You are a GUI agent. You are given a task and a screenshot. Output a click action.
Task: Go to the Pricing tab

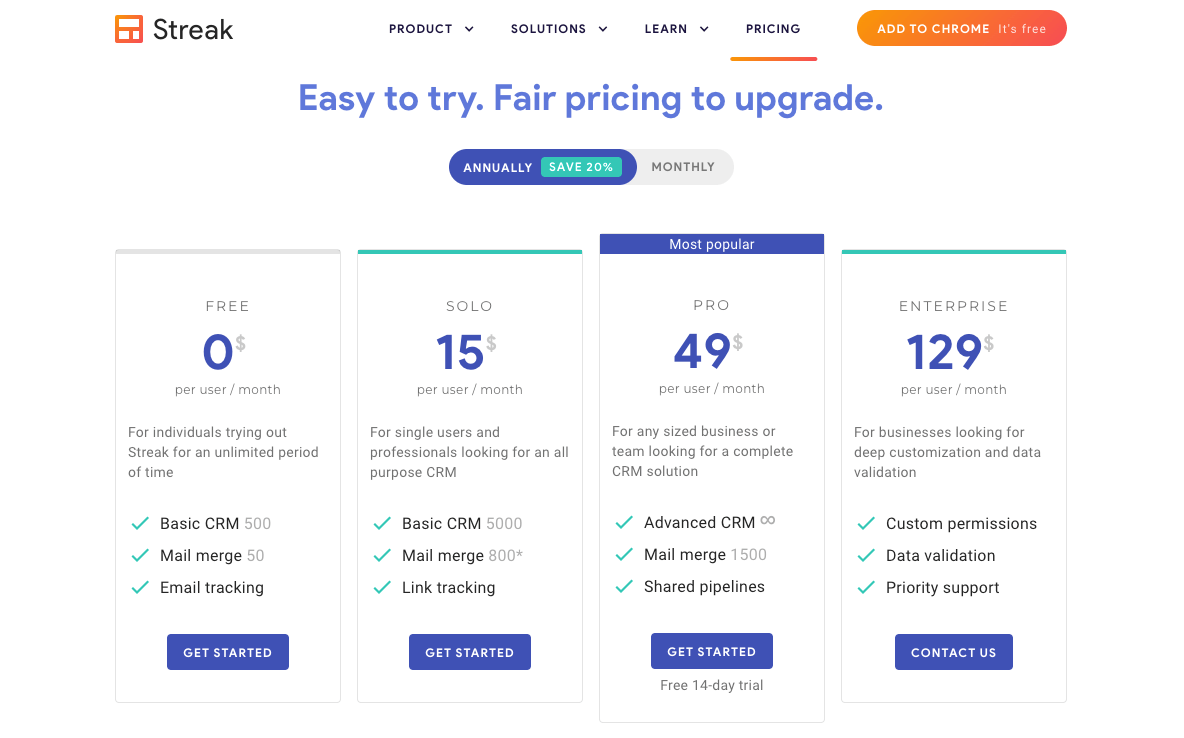(x=773, y=29)
